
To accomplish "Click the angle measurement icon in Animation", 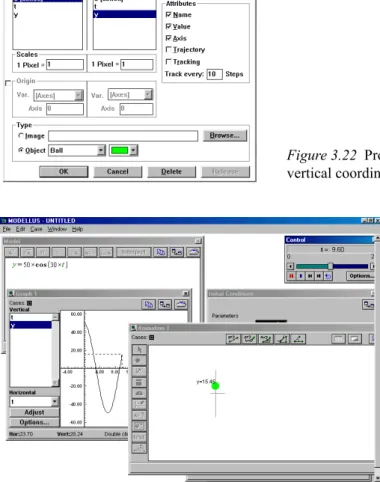I will pos(299,339).
